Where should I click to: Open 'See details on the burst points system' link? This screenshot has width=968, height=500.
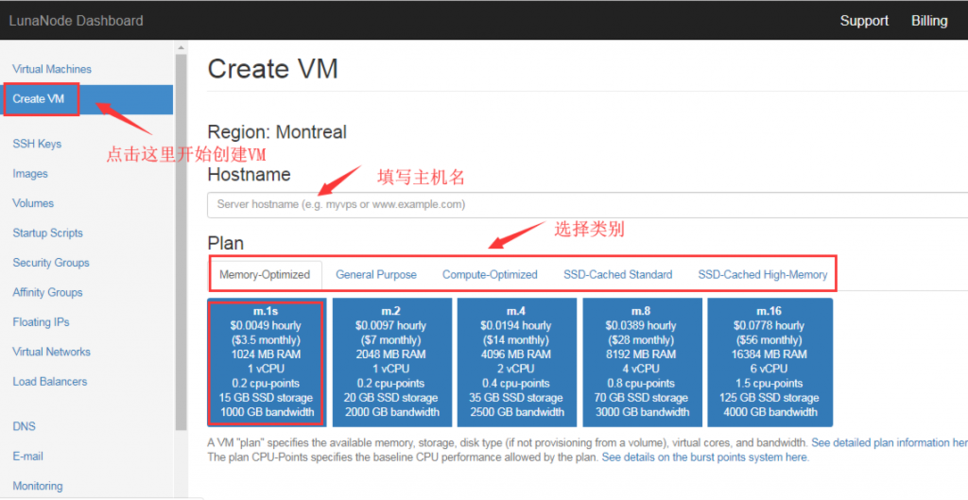click(704, 457)
